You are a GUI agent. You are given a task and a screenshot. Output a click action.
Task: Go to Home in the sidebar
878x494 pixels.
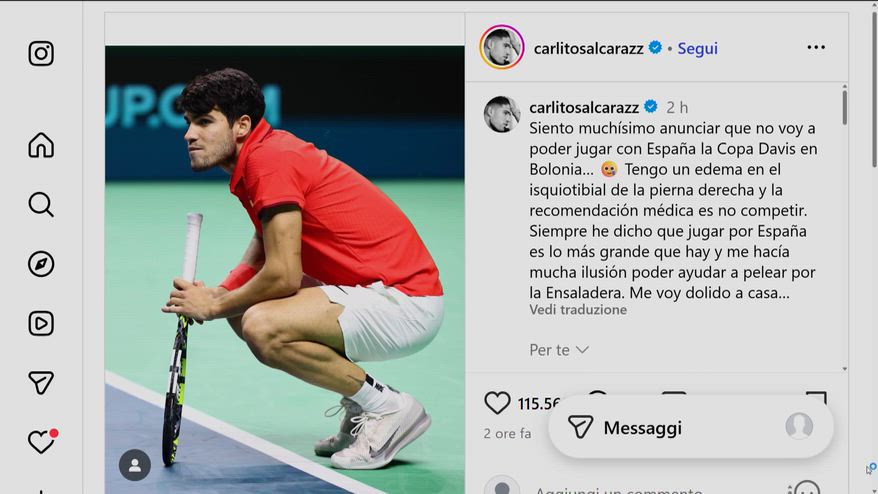[41, 145]
